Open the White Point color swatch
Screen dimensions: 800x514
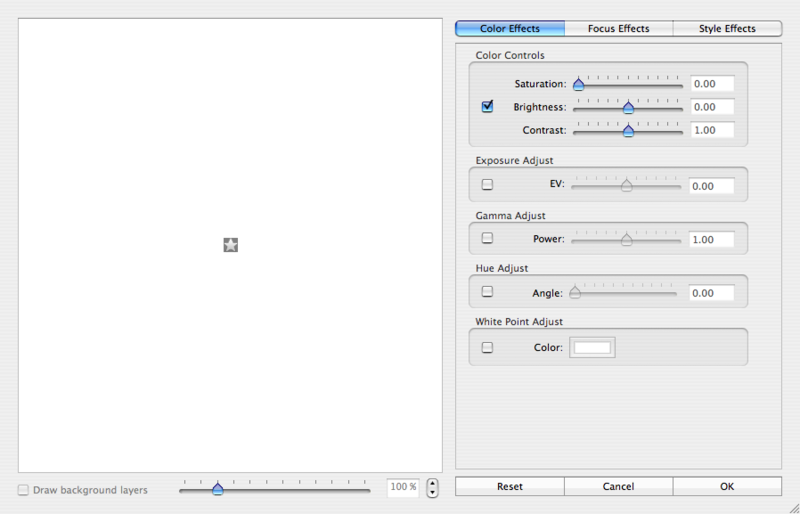[x=592, y=348]
